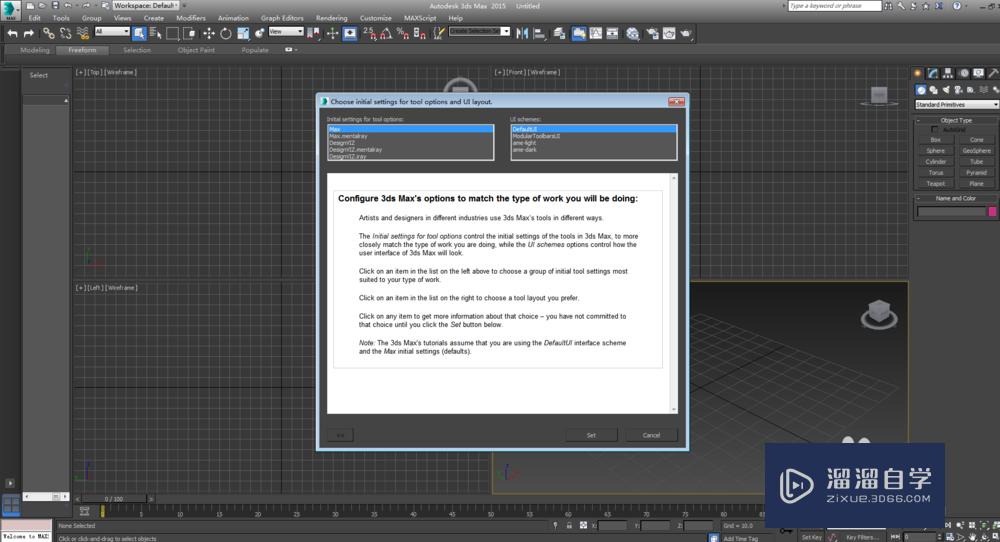Viewport: 1000px width, 542px height.
Task: Click the search keyword input box
Action: click(835, 6)
